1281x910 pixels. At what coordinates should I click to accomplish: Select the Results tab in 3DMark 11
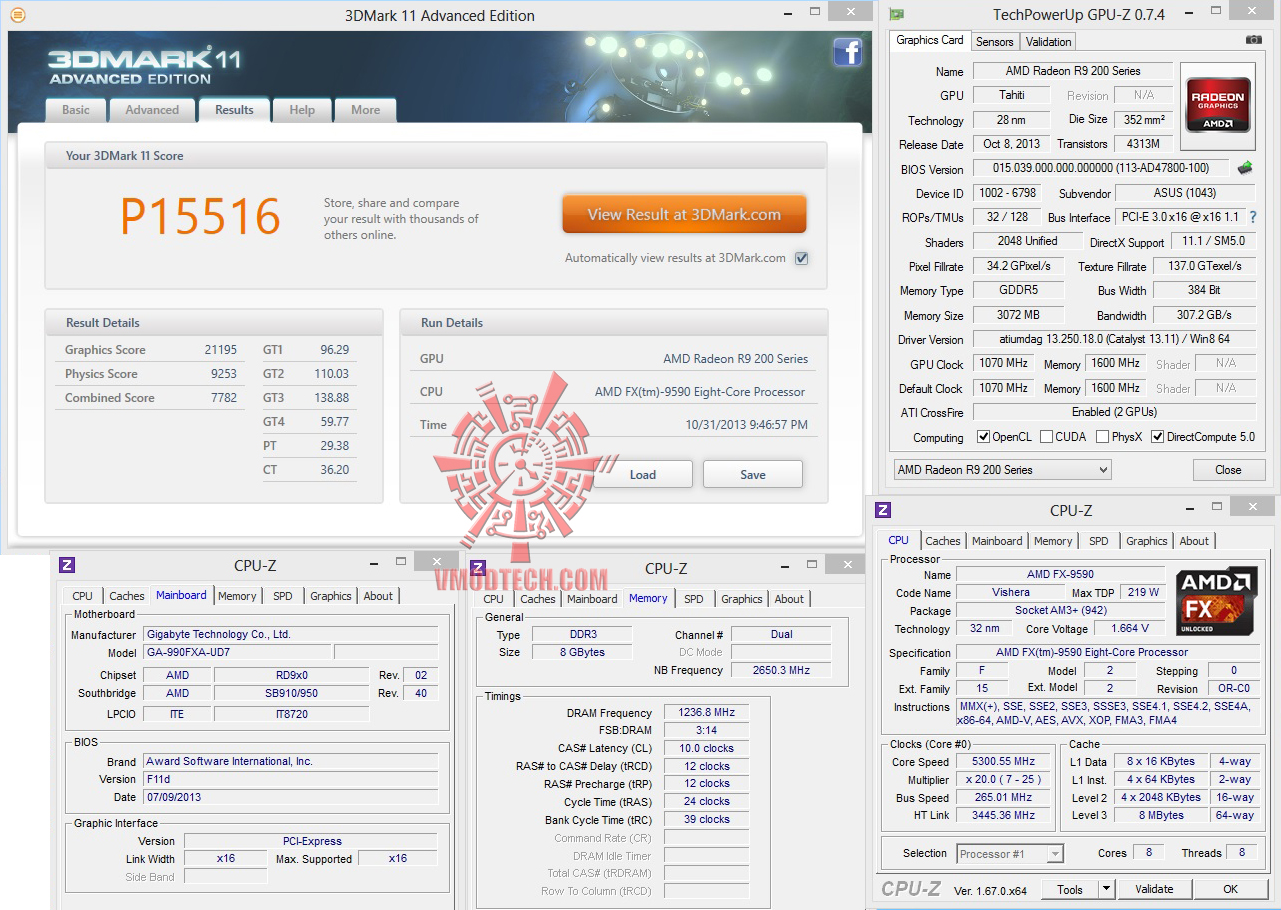point(234,110)
